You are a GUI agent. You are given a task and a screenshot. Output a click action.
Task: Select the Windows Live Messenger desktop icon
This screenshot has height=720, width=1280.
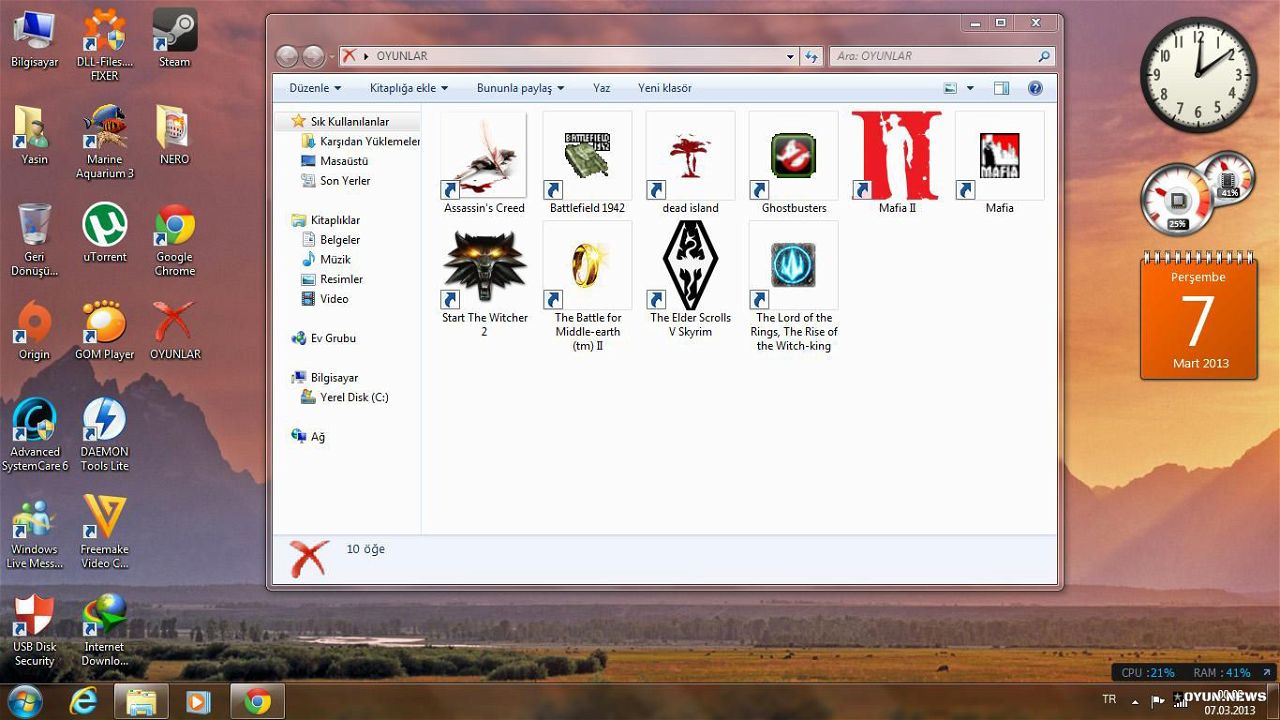pos(34,532)
